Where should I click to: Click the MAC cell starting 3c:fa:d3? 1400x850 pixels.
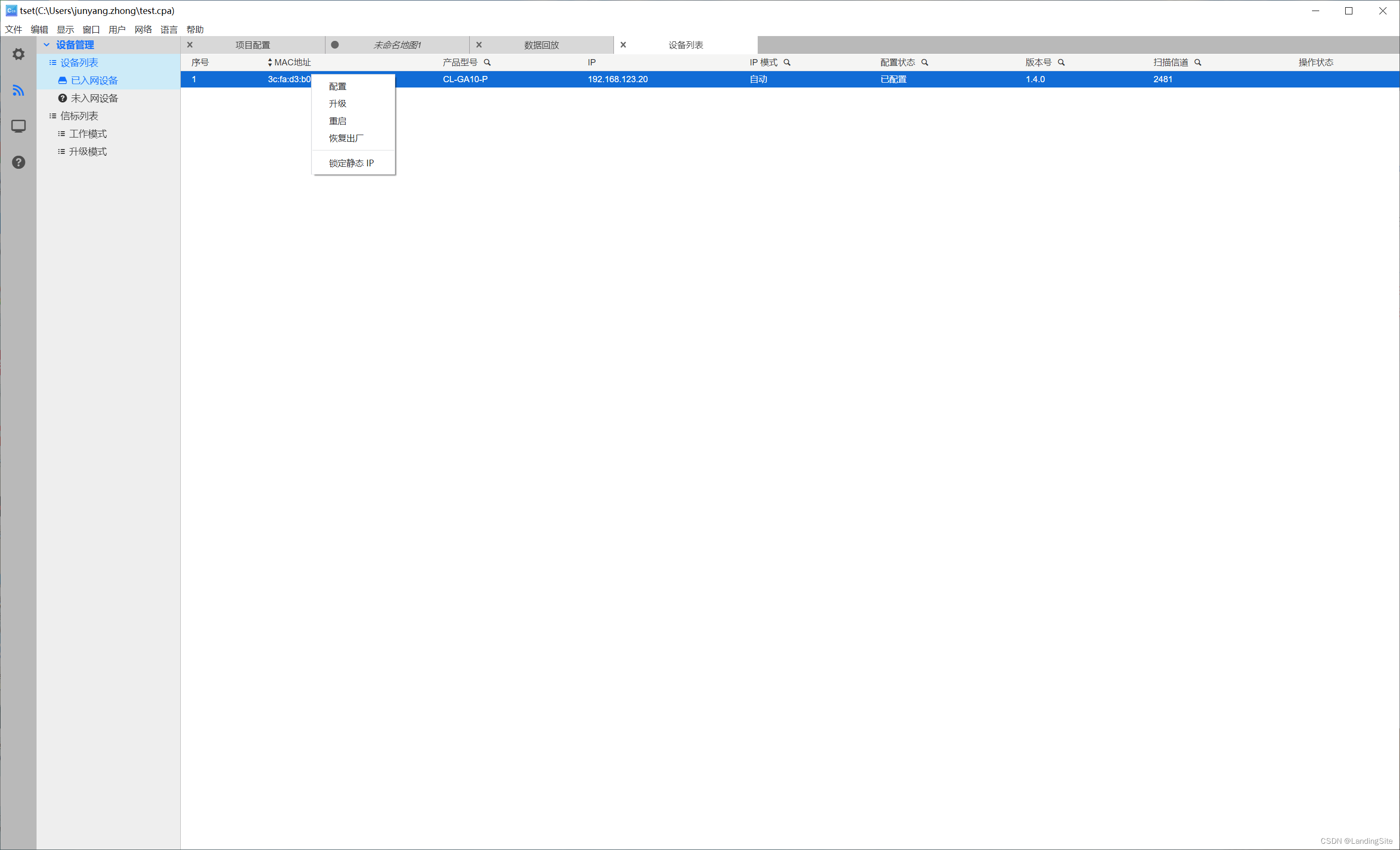coord(289,79)
